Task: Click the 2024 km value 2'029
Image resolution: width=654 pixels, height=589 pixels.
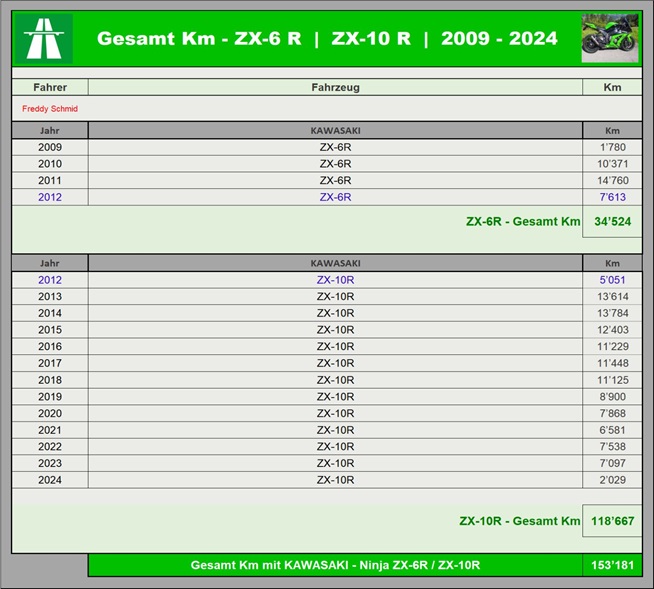Action: tap(612, 480)
